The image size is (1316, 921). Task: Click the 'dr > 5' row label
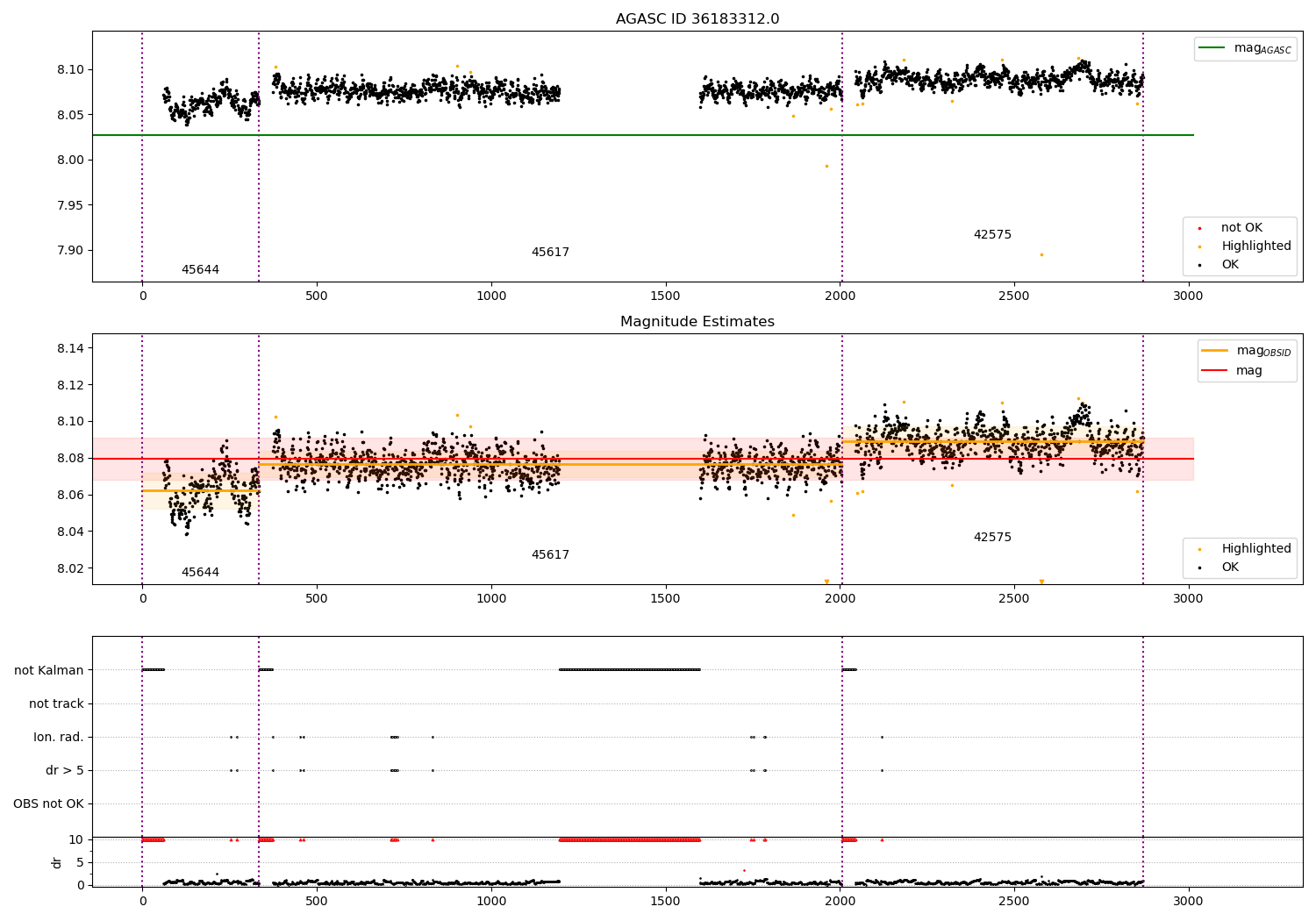65,770
